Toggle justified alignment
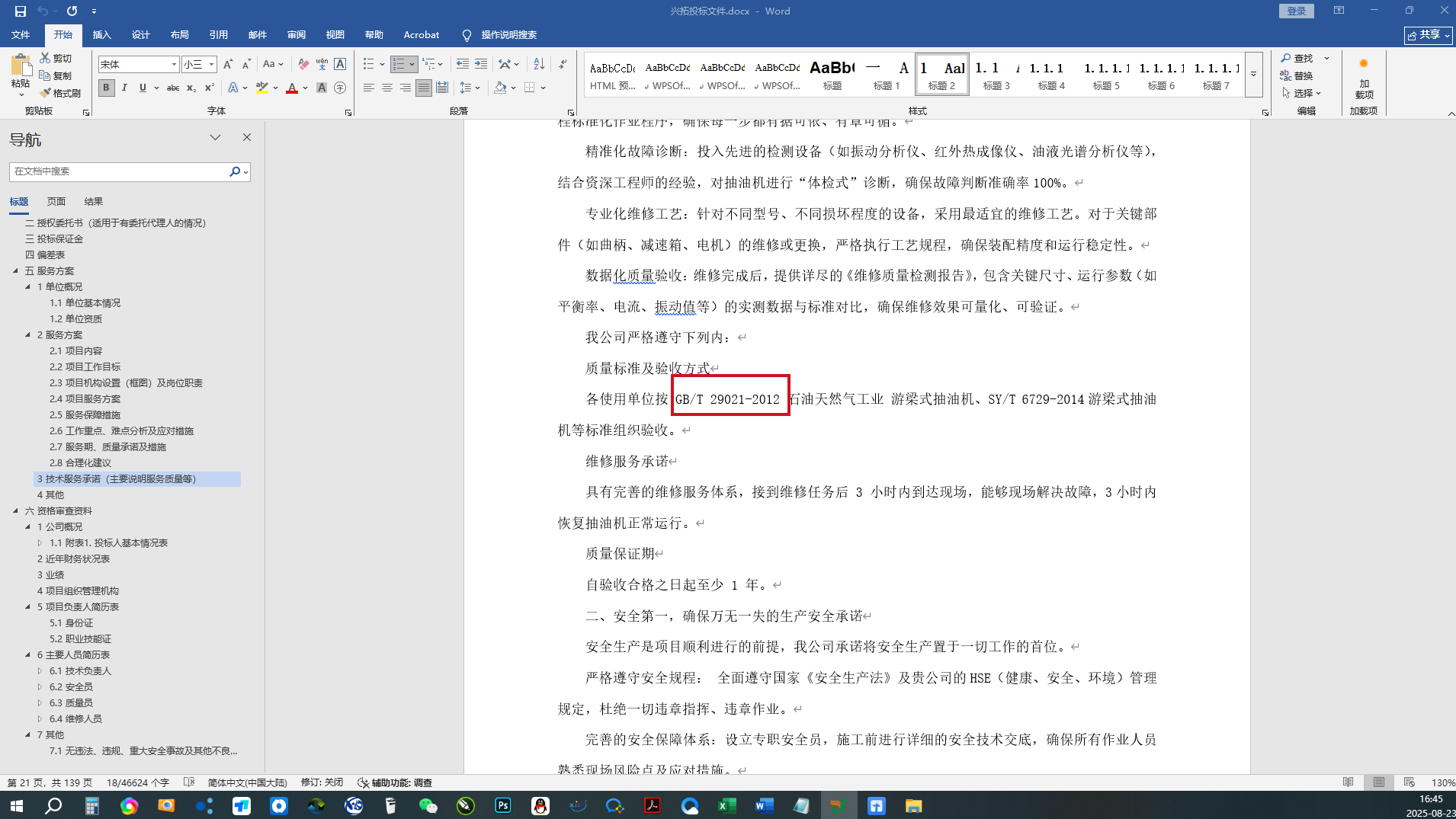Image resolution: width=1456 pixels, height=819 pixels. coord(424,88)
